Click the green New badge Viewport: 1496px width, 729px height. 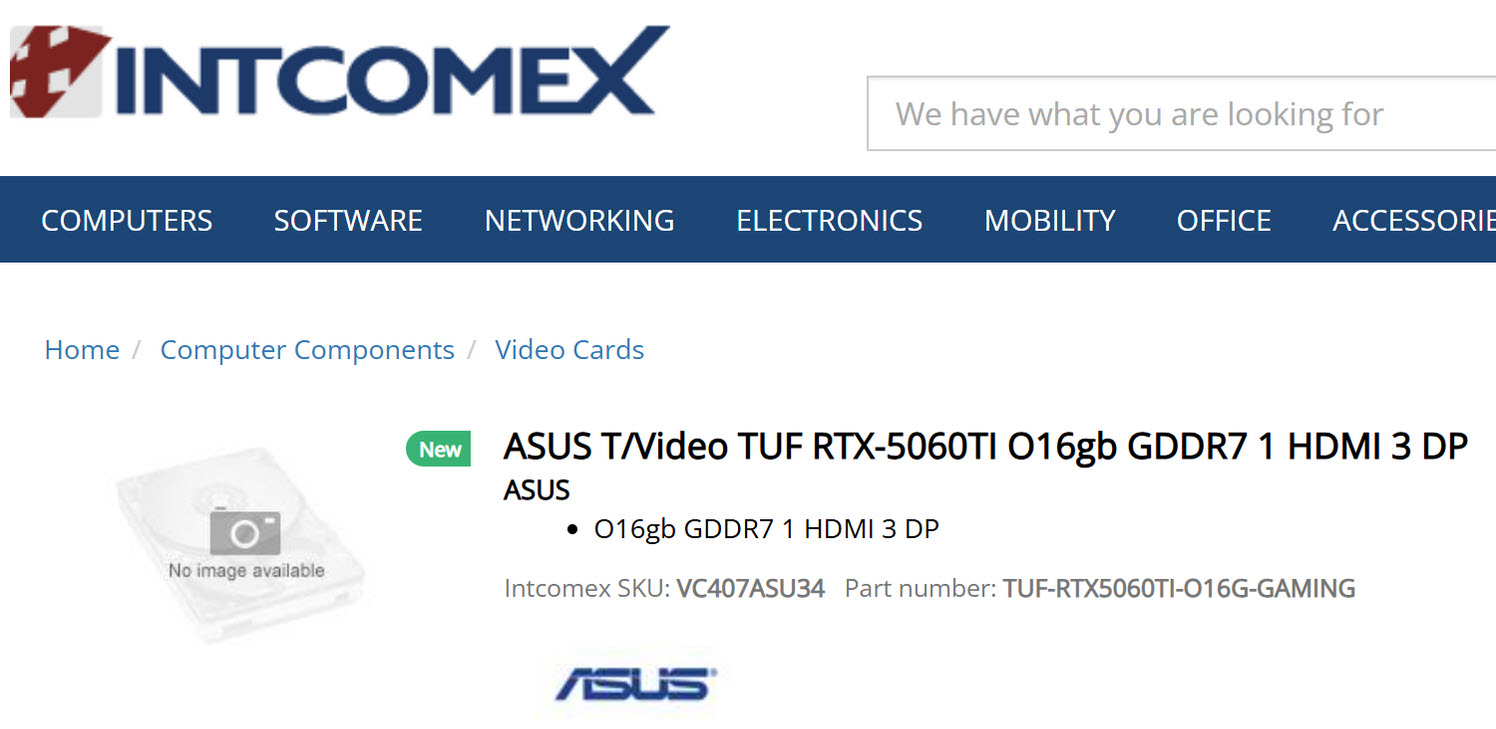(439, 450)
